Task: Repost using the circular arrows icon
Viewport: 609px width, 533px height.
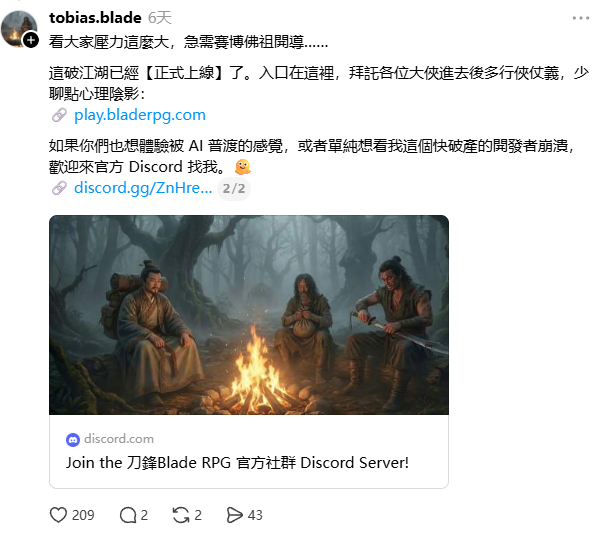Action: pyautogui.click(x=181, y=515)
